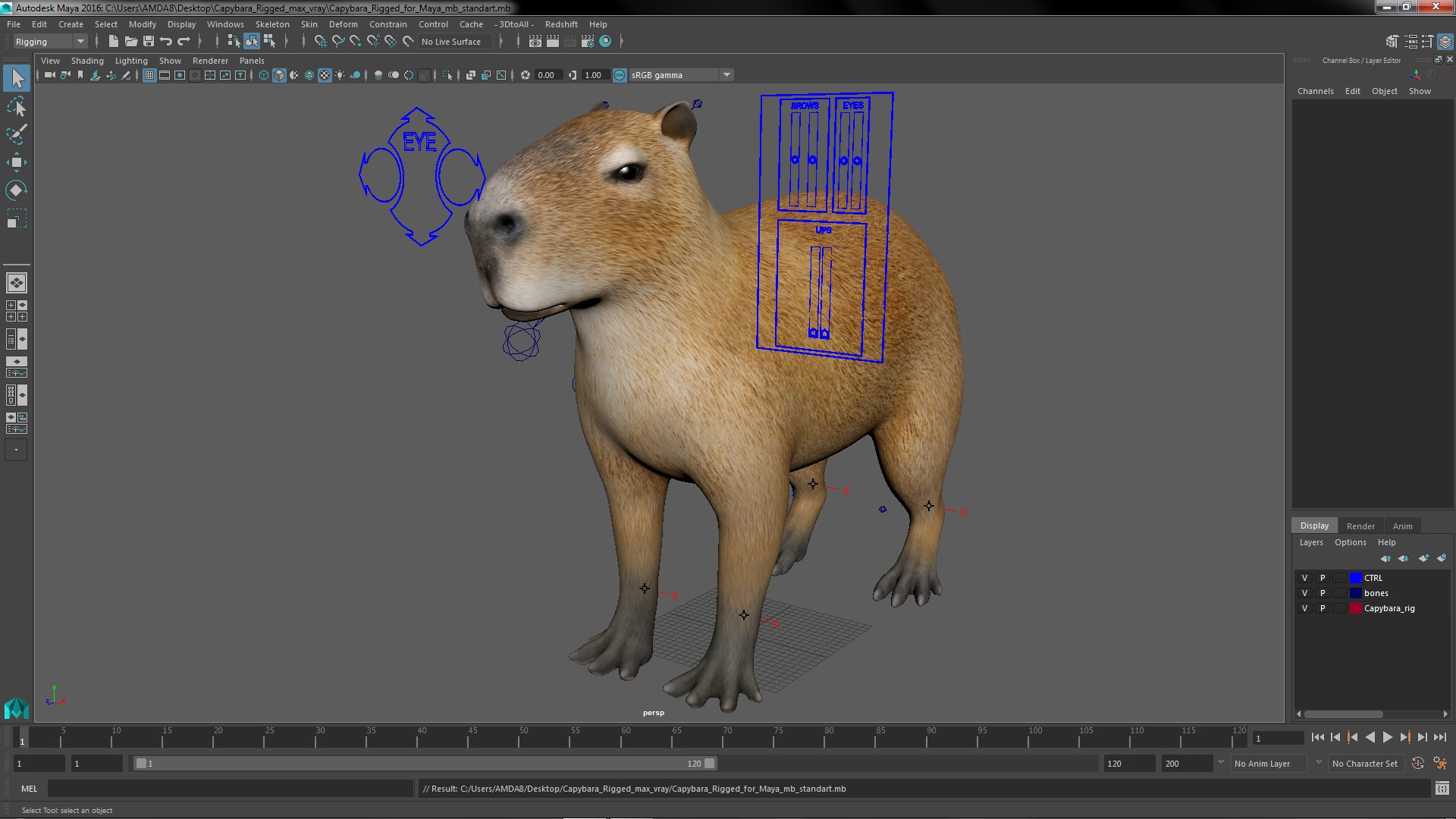Go to start of playback range

click(x=1318, y=737)
